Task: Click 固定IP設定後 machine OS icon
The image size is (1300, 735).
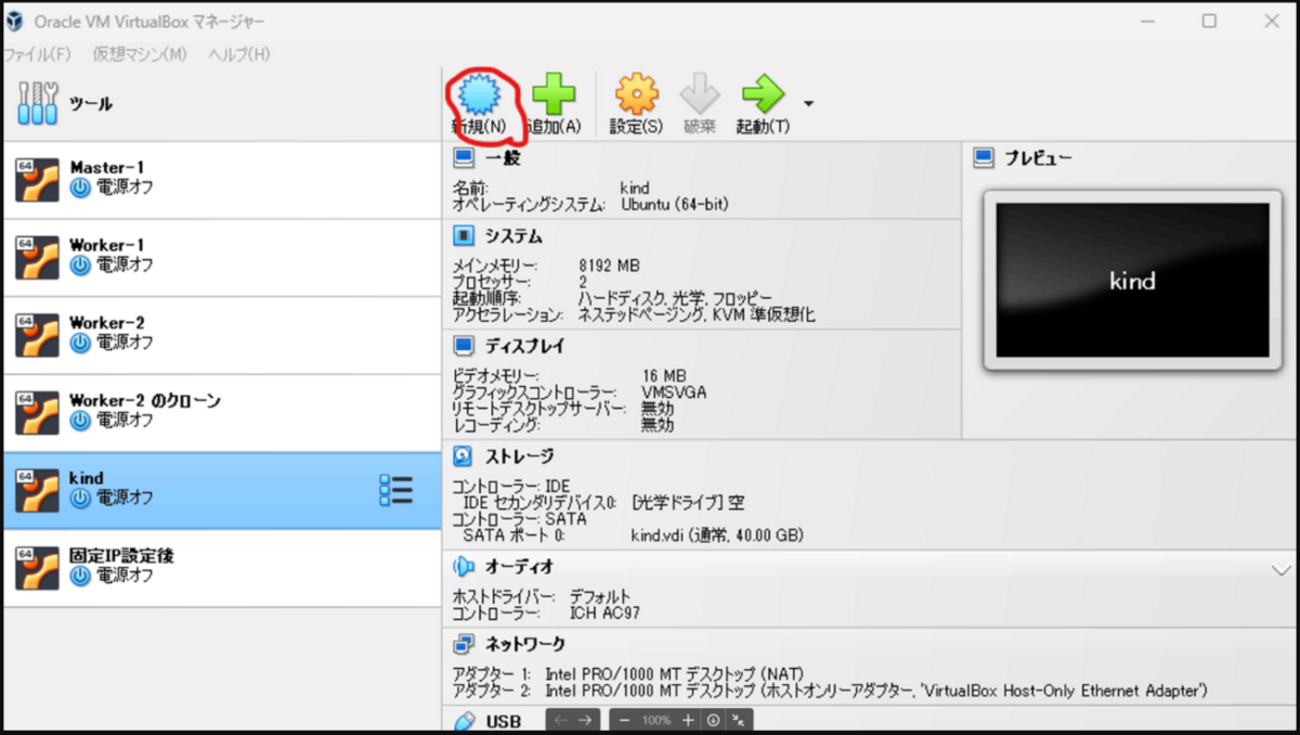Action: point(37,567)
